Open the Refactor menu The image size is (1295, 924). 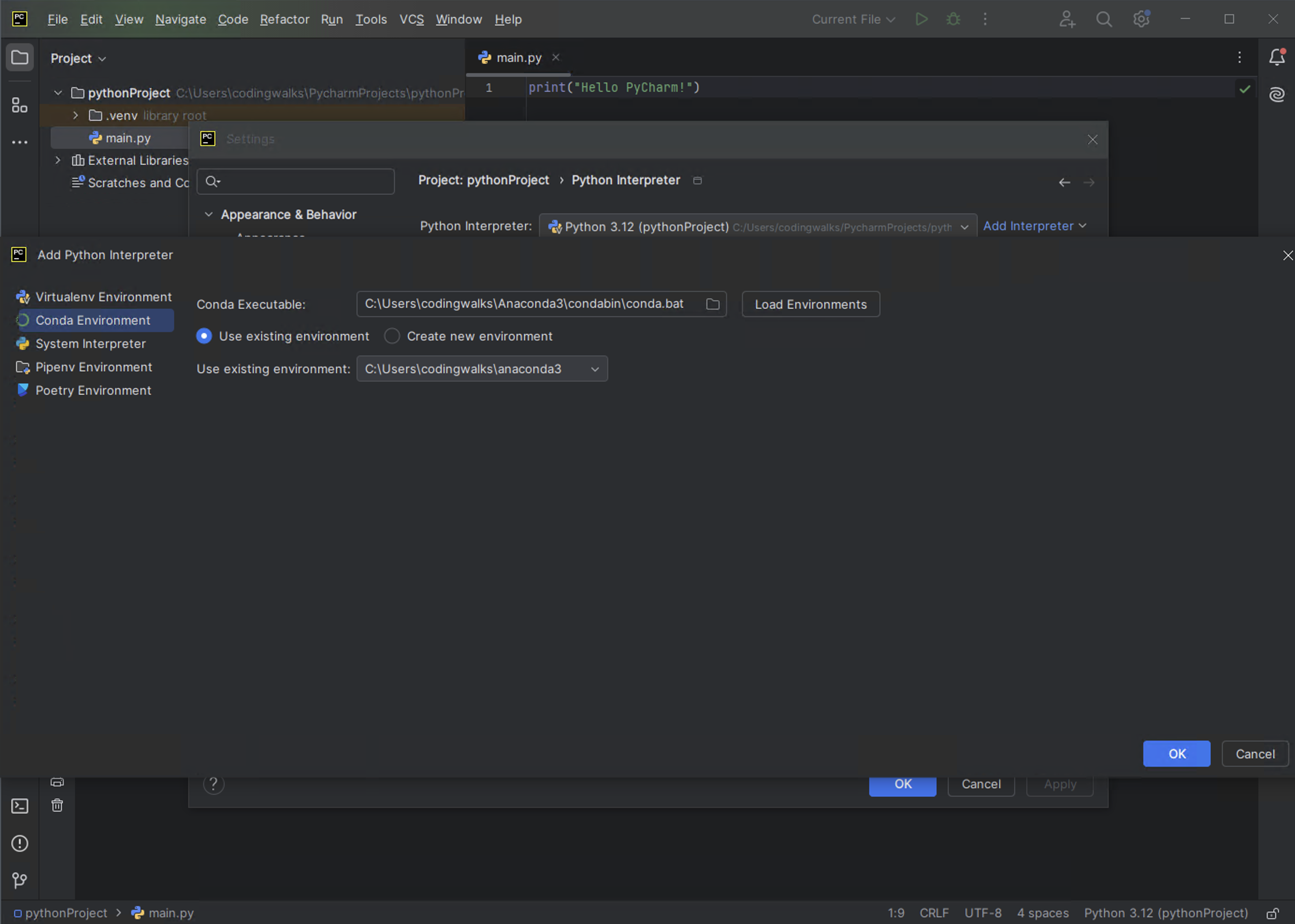[284, 19]
